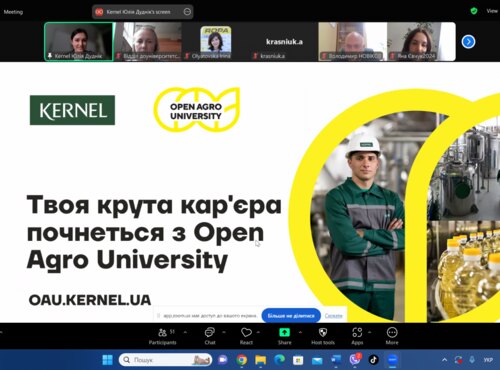This screenshot has width=500, height=370.
Task: Open Google Chrome from taskbar
Action: [242, 360]
